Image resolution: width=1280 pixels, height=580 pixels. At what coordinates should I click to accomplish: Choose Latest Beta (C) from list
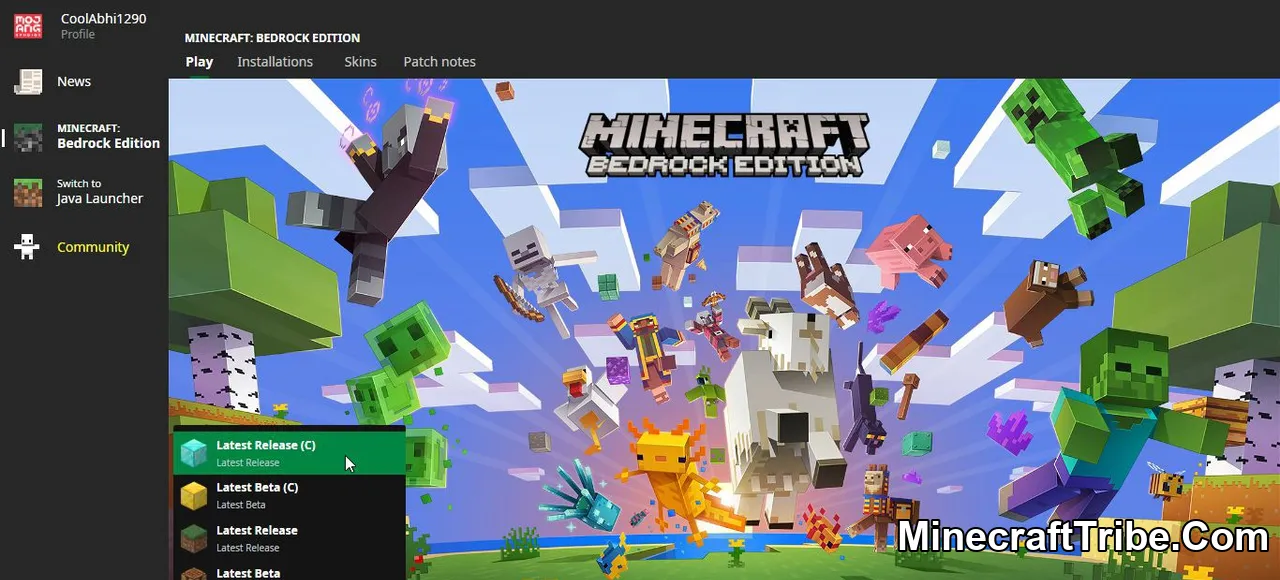click(289, 496)
